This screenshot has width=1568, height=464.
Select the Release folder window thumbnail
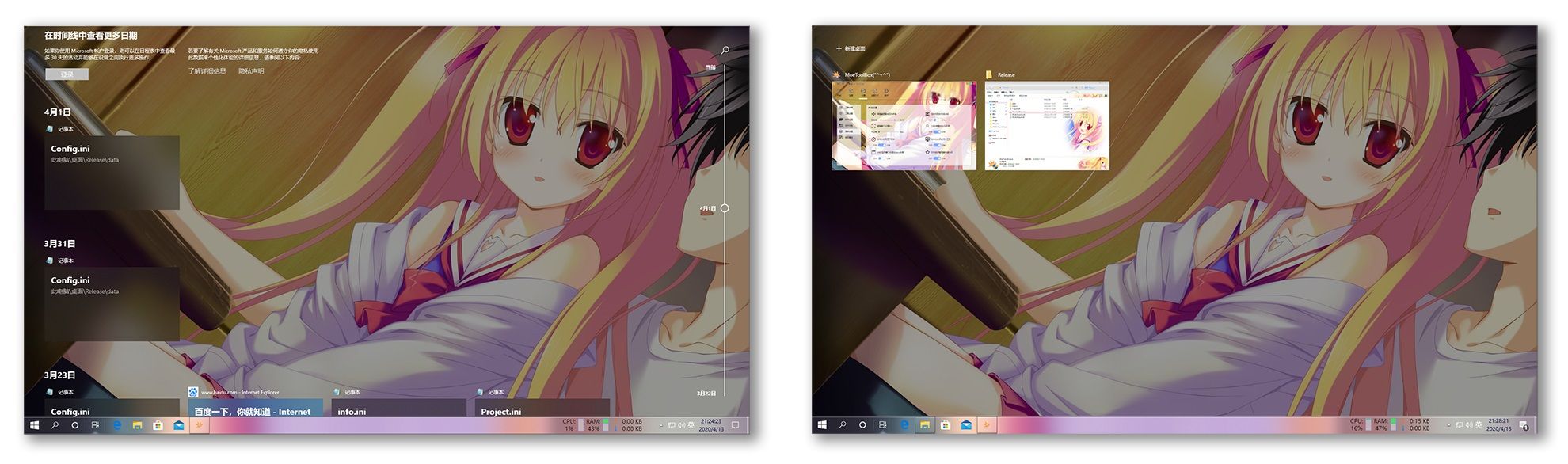point(1047,125)
